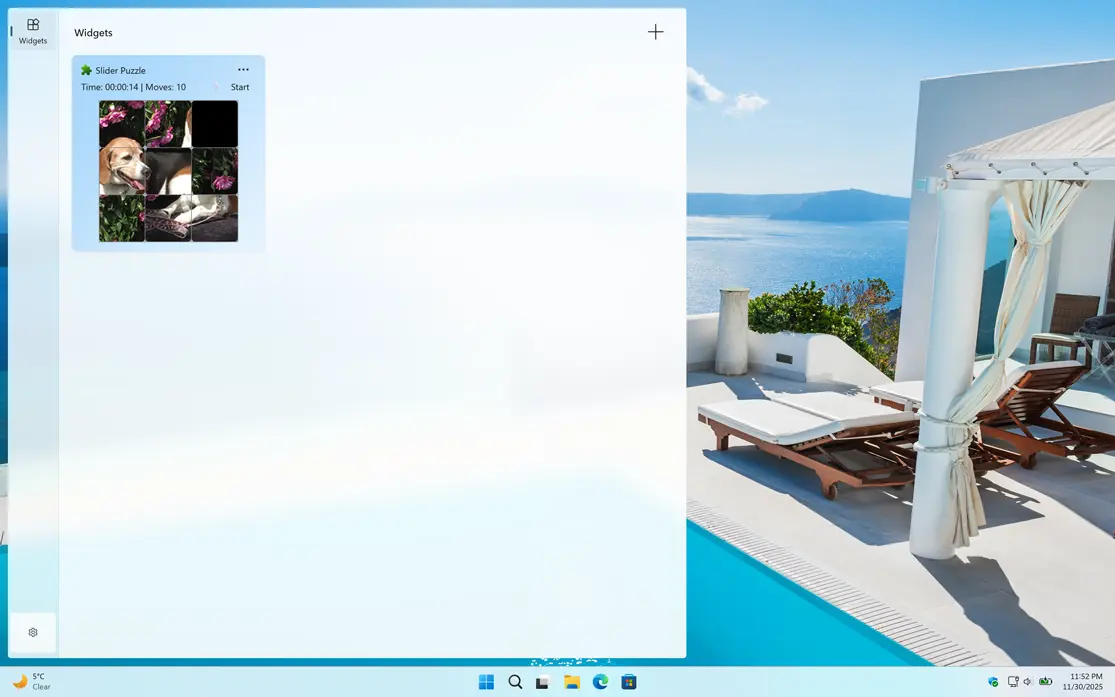Open the widget board settings gear
Image resolution: width=1115 pixels, height=697 pixels.
pyautogui.click(x=32, y=632)
